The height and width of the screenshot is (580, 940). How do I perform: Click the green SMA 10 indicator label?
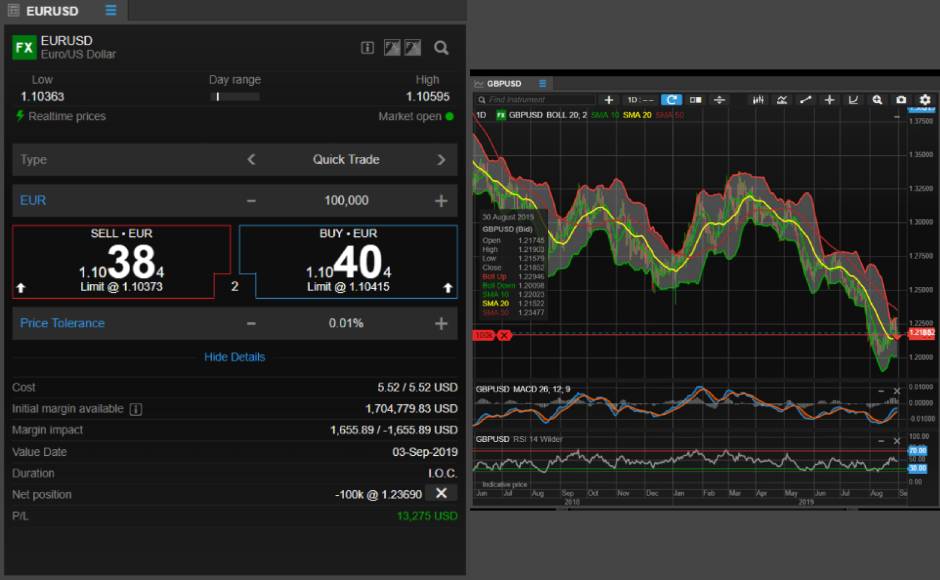[x=604, y=115]
